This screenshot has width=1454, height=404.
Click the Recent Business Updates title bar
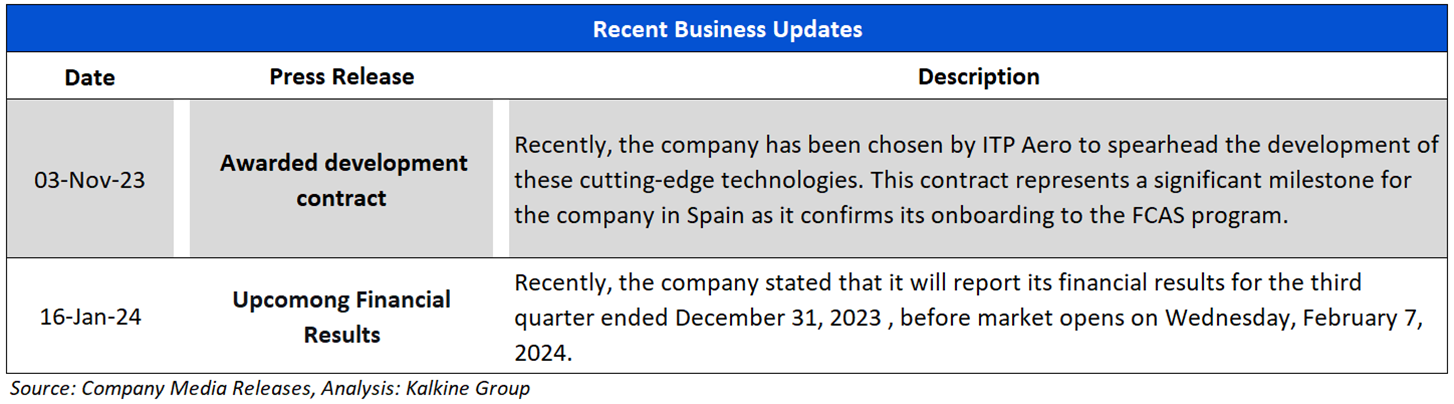click(x=727, y=29)
